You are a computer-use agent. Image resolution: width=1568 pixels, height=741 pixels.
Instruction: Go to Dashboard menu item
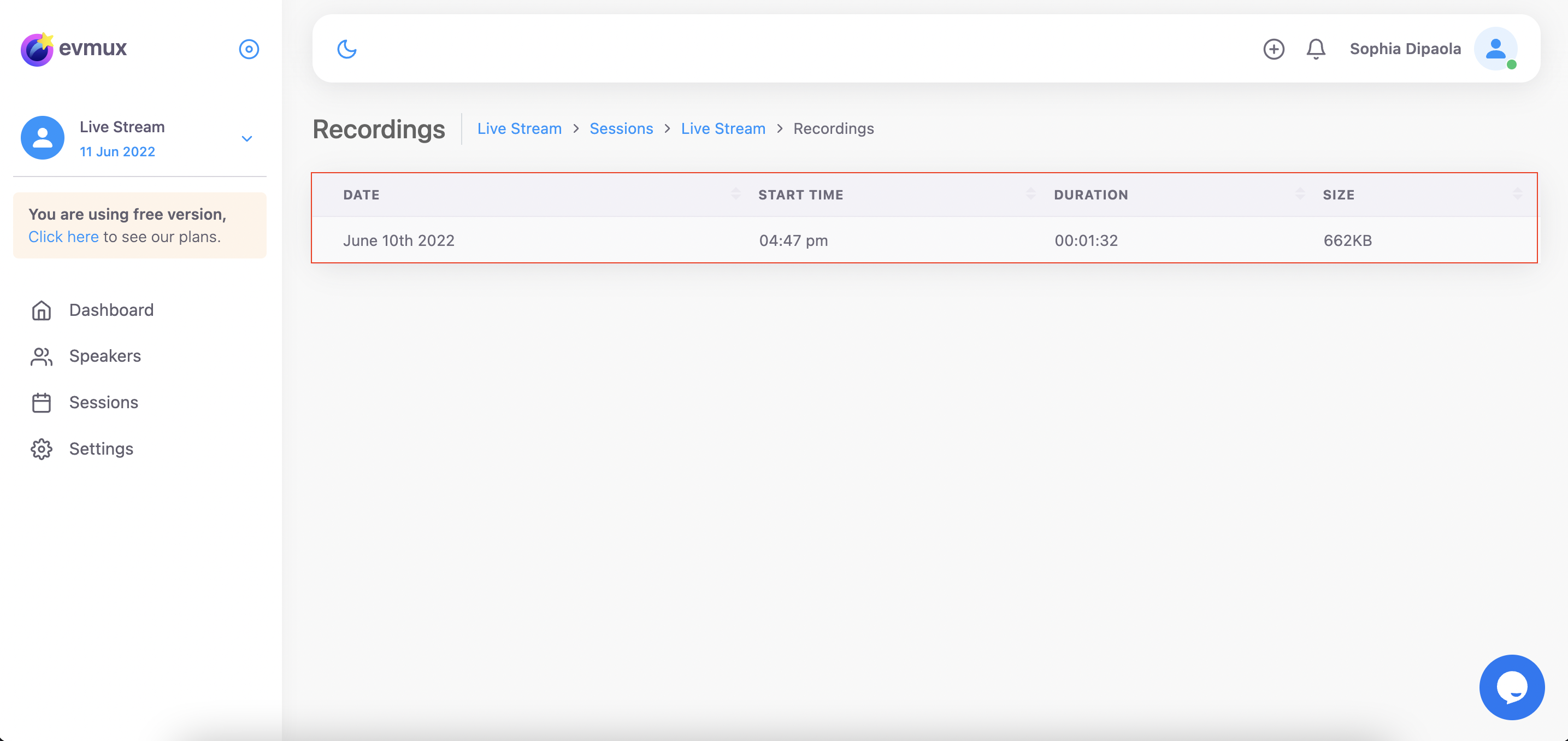tap(111, 309)
